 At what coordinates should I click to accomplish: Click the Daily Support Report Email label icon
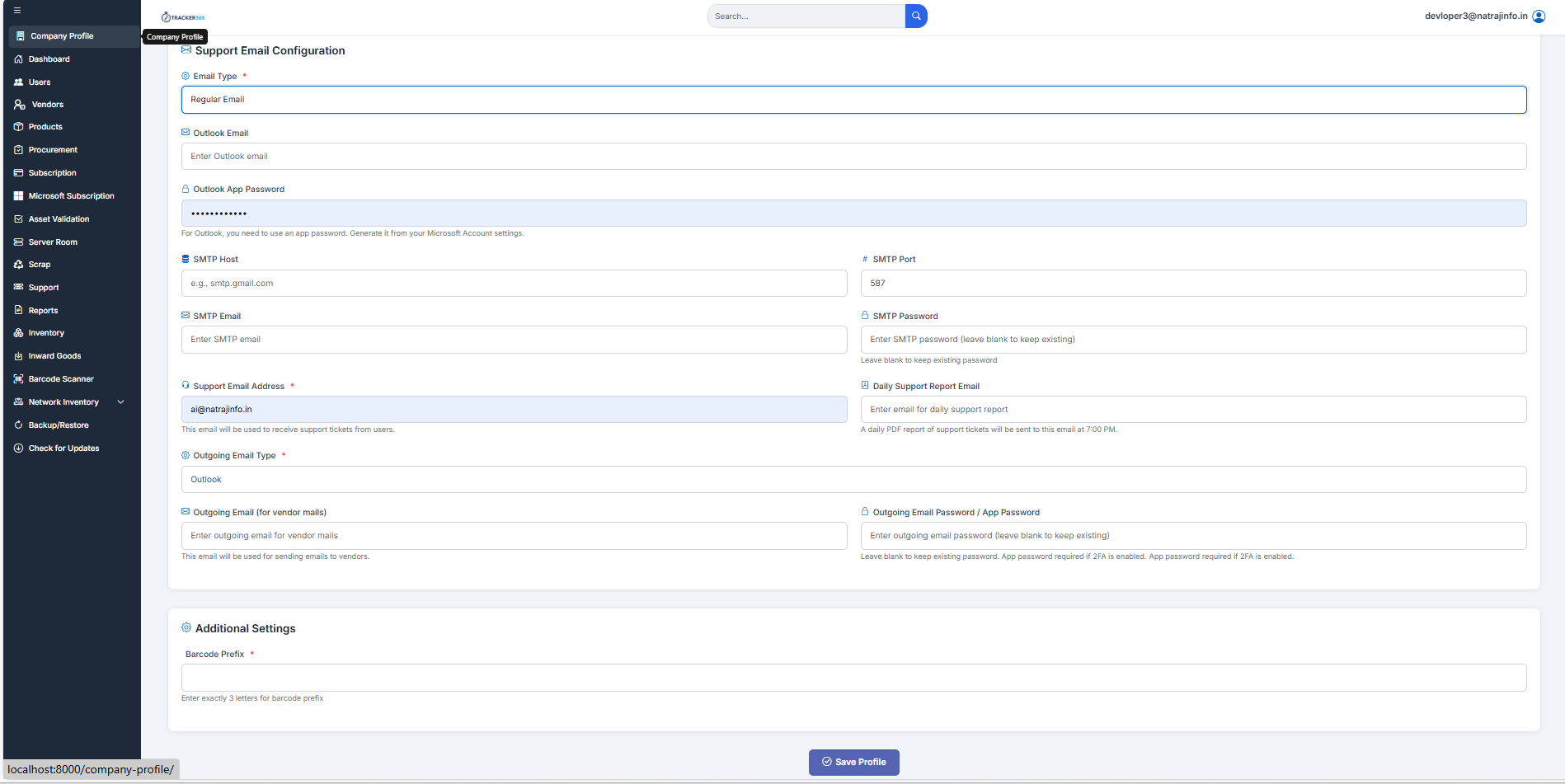(865, 385)
